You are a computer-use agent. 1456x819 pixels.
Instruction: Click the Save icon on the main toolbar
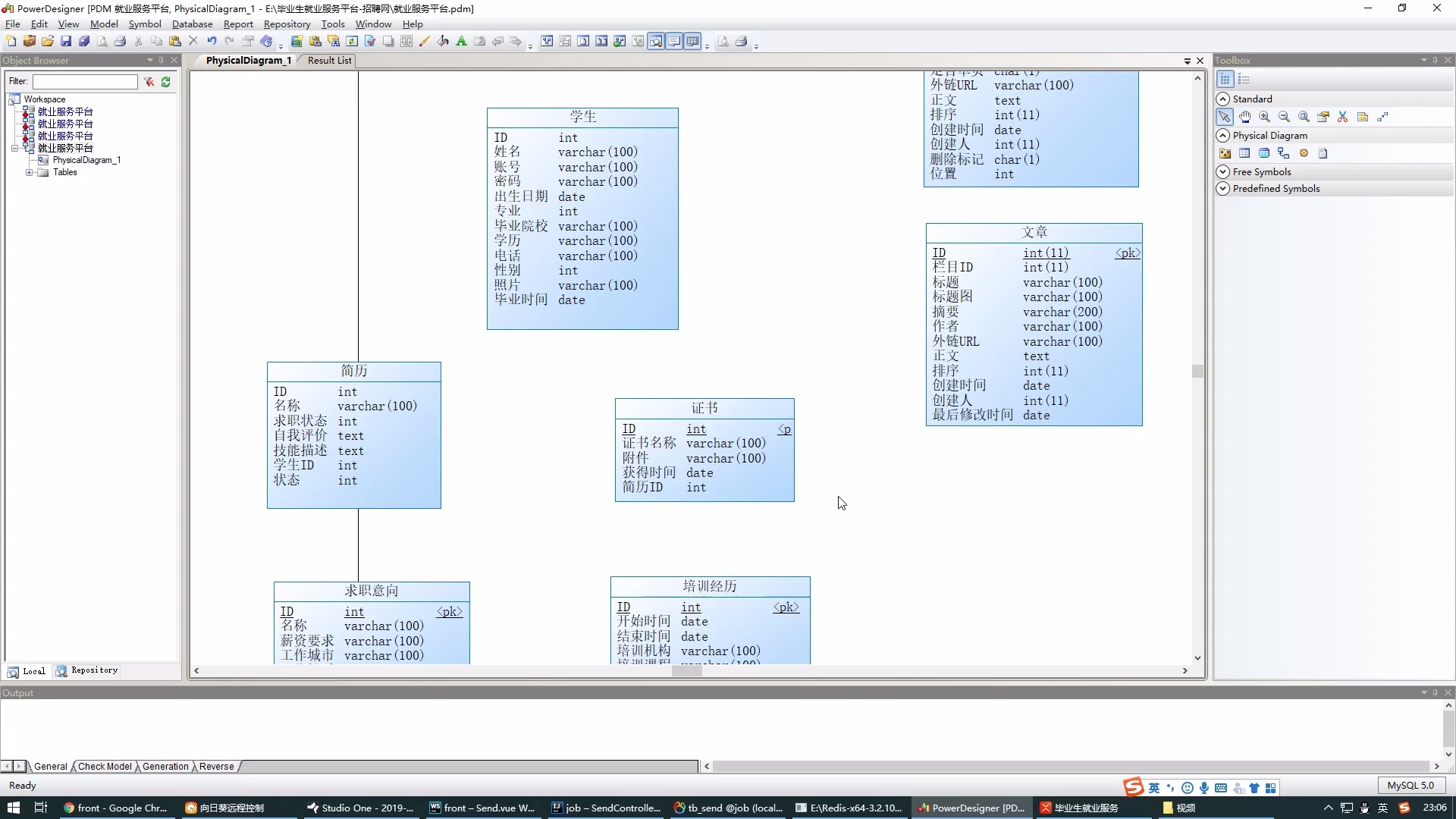[x=65, y=41]
